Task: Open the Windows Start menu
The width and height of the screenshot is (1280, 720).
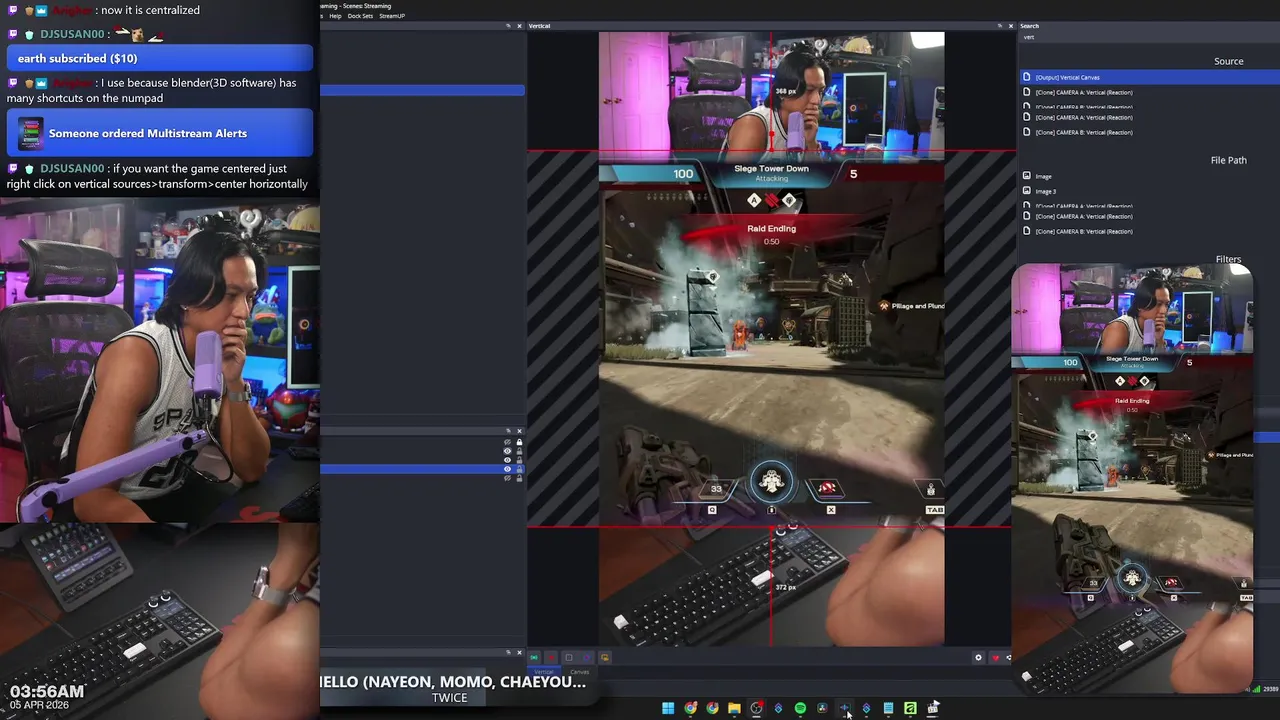Action: click(668, 708)
